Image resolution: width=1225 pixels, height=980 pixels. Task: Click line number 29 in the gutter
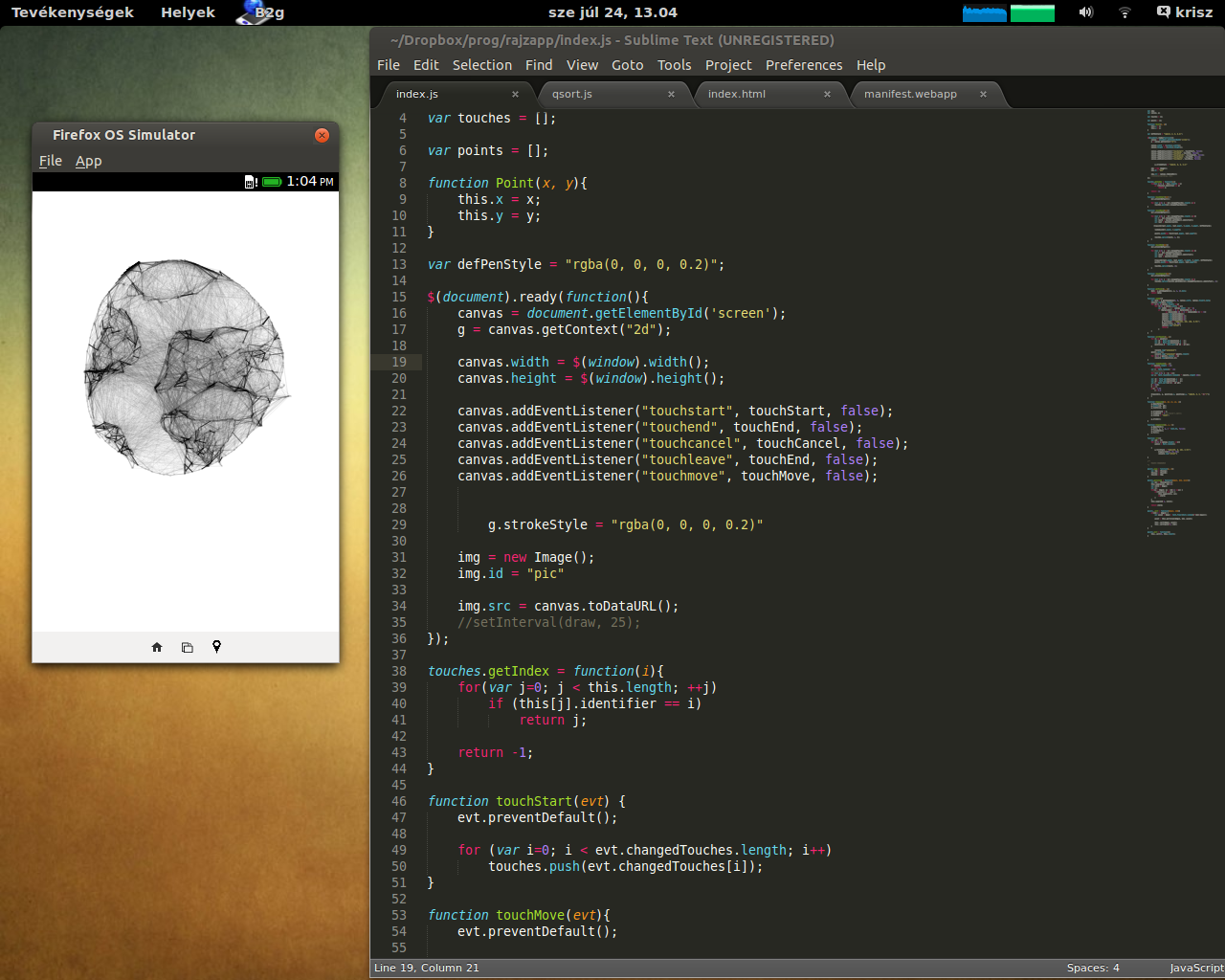(x=399, y=524)
